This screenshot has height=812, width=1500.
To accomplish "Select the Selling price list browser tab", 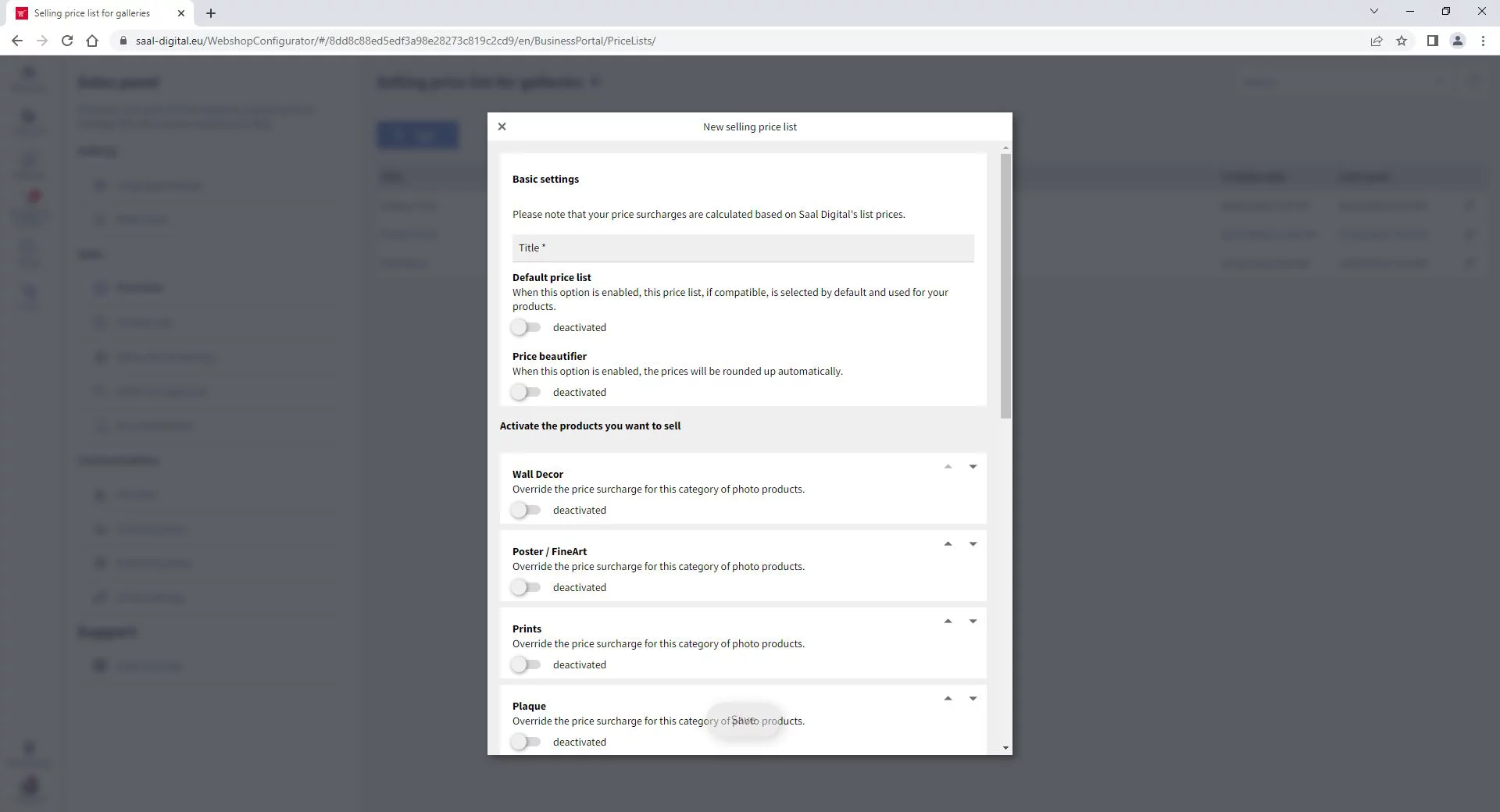I will point(92,13).
